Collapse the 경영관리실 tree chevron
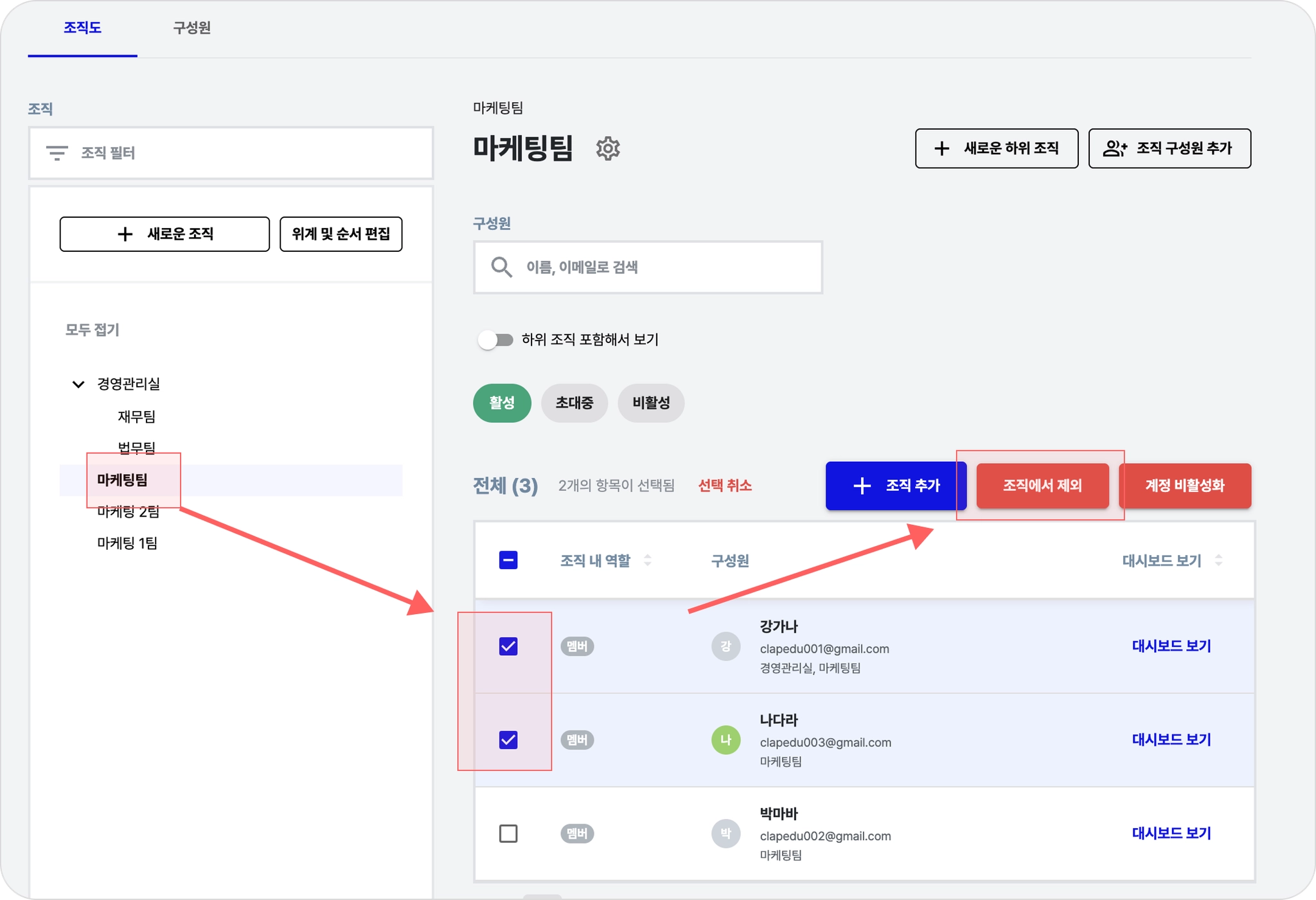The width and height of the screenshot is (1316, 900). tap(78, 384)
